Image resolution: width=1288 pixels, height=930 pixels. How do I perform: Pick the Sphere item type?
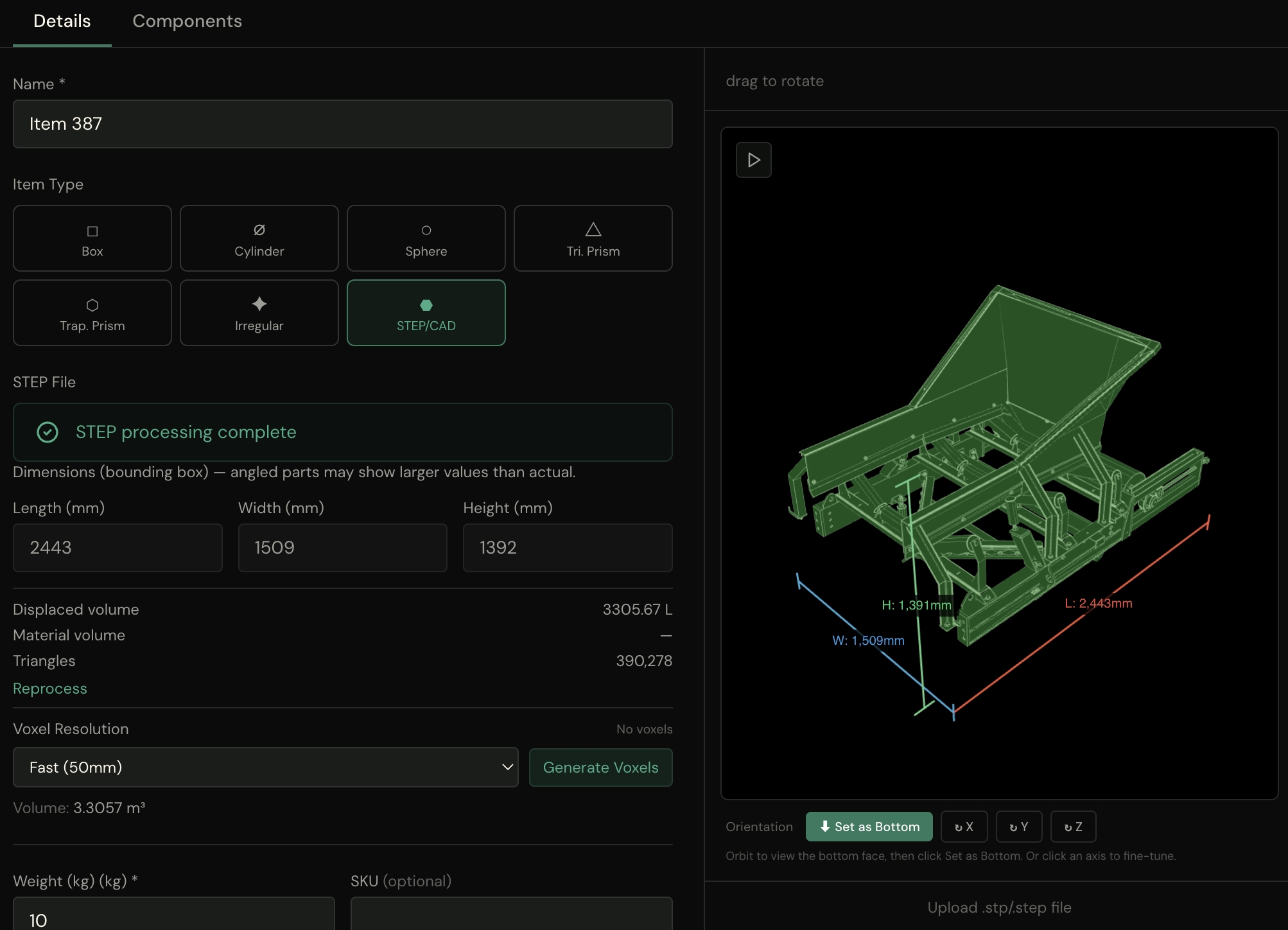pyautogui.click(x=426, y=238)
